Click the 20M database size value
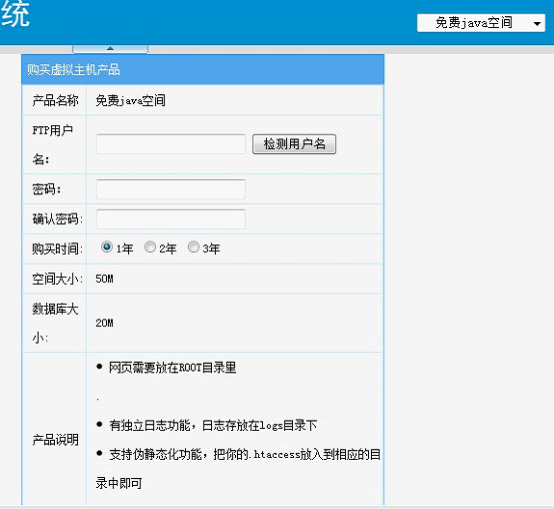Viewport: 554px width, 509px height. [105, 323]
